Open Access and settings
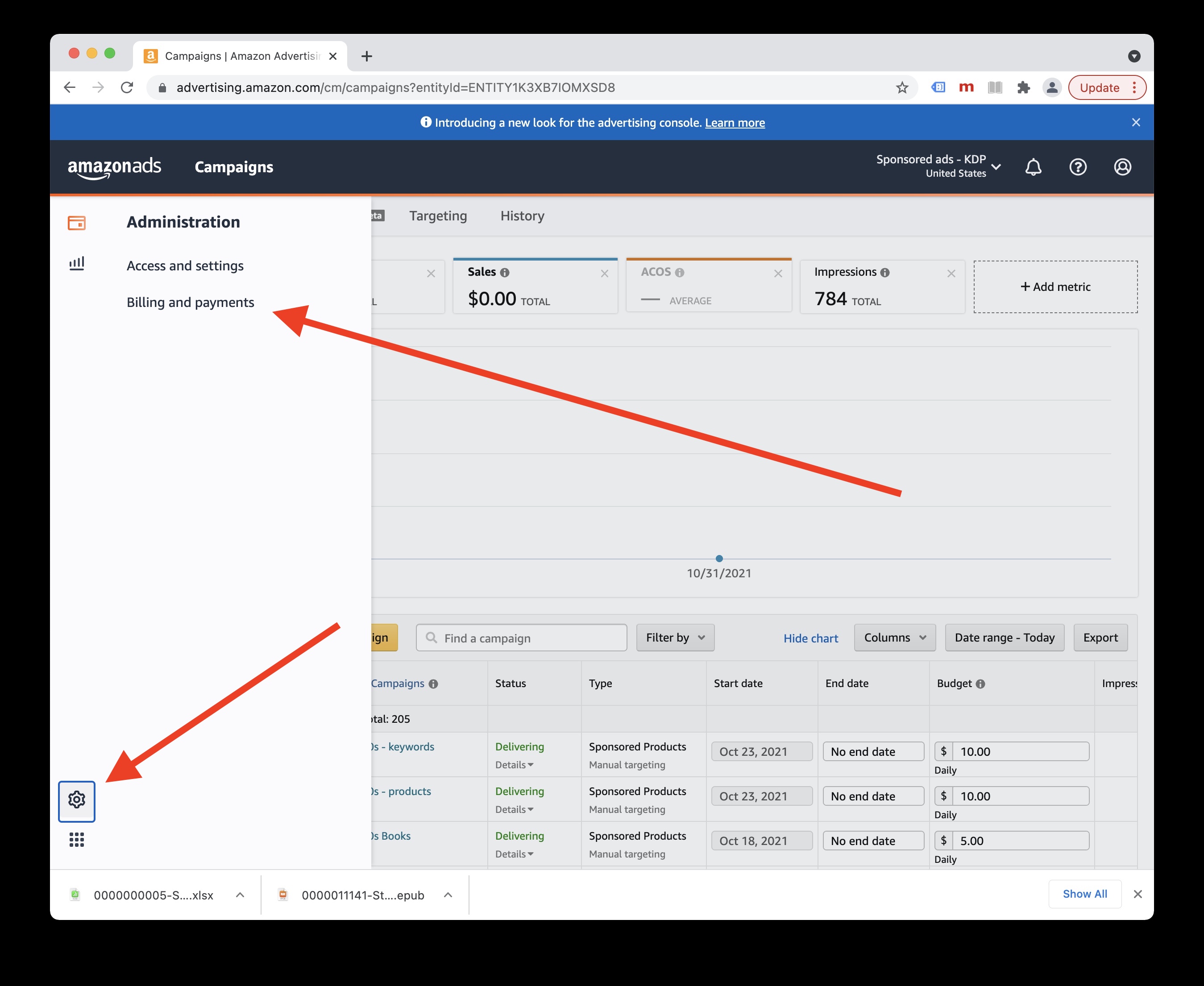The height and width of the screenshot is (986, 1204). (x=185, y=266)
